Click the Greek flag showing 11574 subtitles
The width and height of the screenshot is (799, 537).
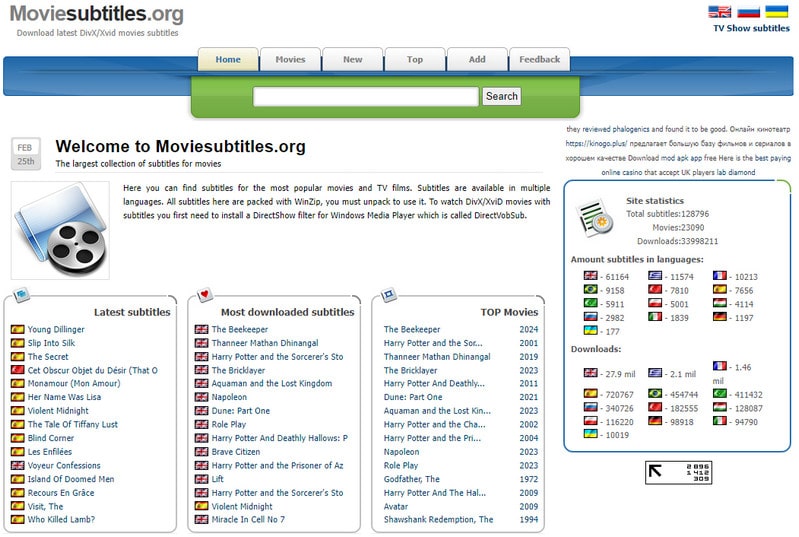655,276
